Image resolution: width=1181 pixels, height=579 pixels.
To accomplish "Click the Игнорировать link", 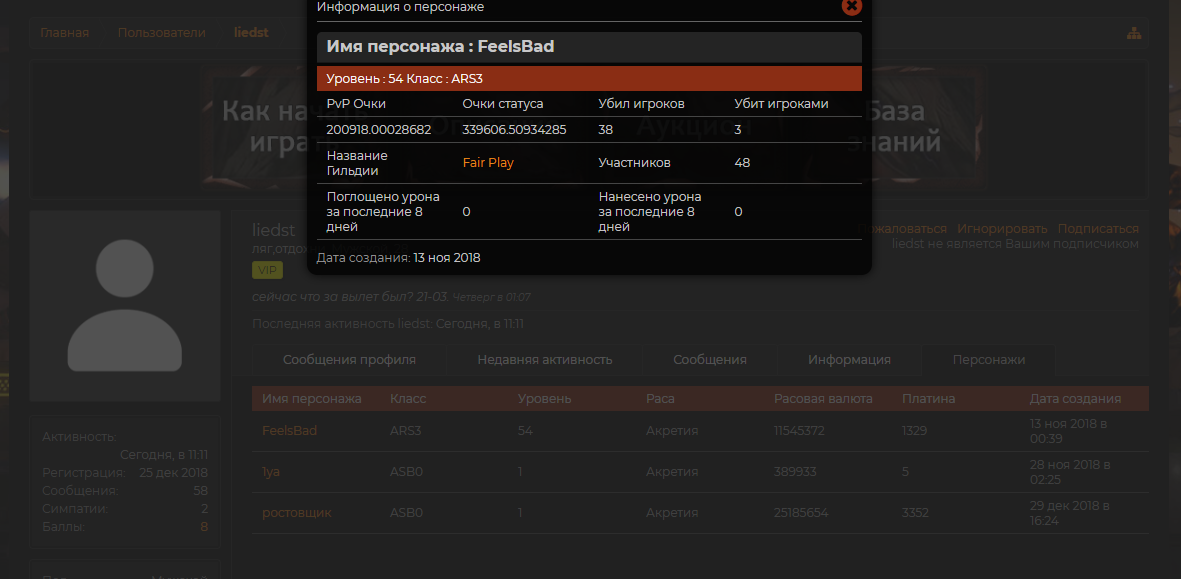I will (1002, 229).
